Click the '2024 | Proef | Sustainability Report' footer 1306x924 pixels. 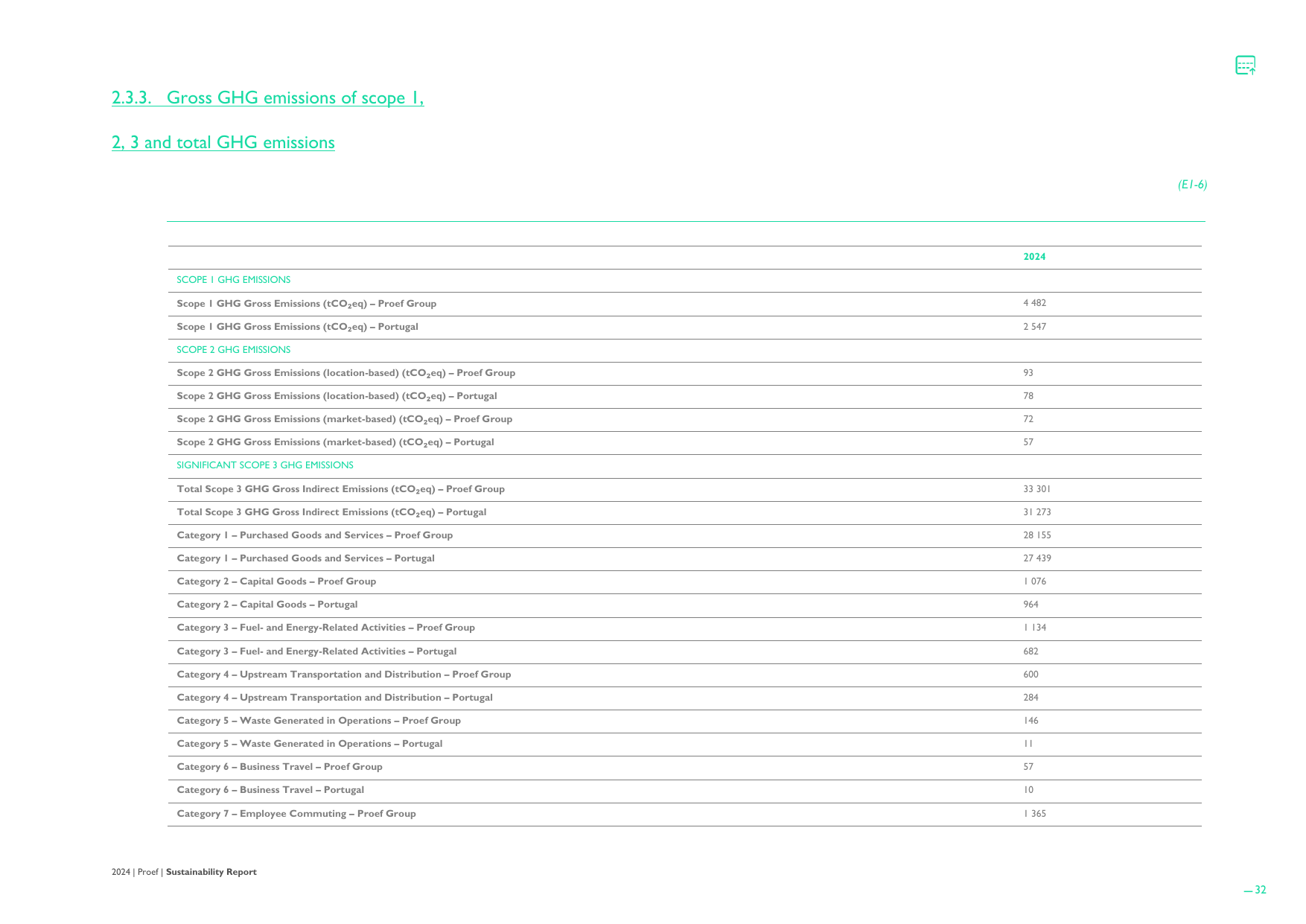(x=184, y=872)
